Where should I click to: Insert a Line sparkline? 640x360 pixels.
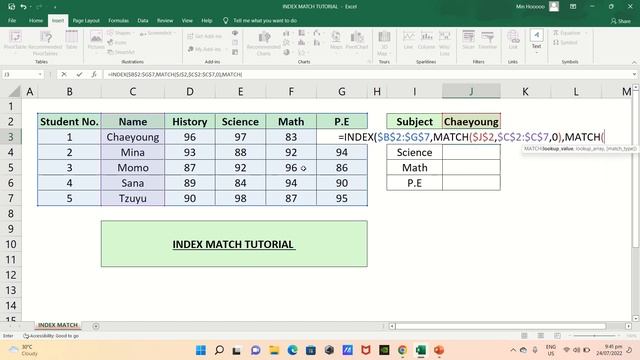(x=409, y=40)
